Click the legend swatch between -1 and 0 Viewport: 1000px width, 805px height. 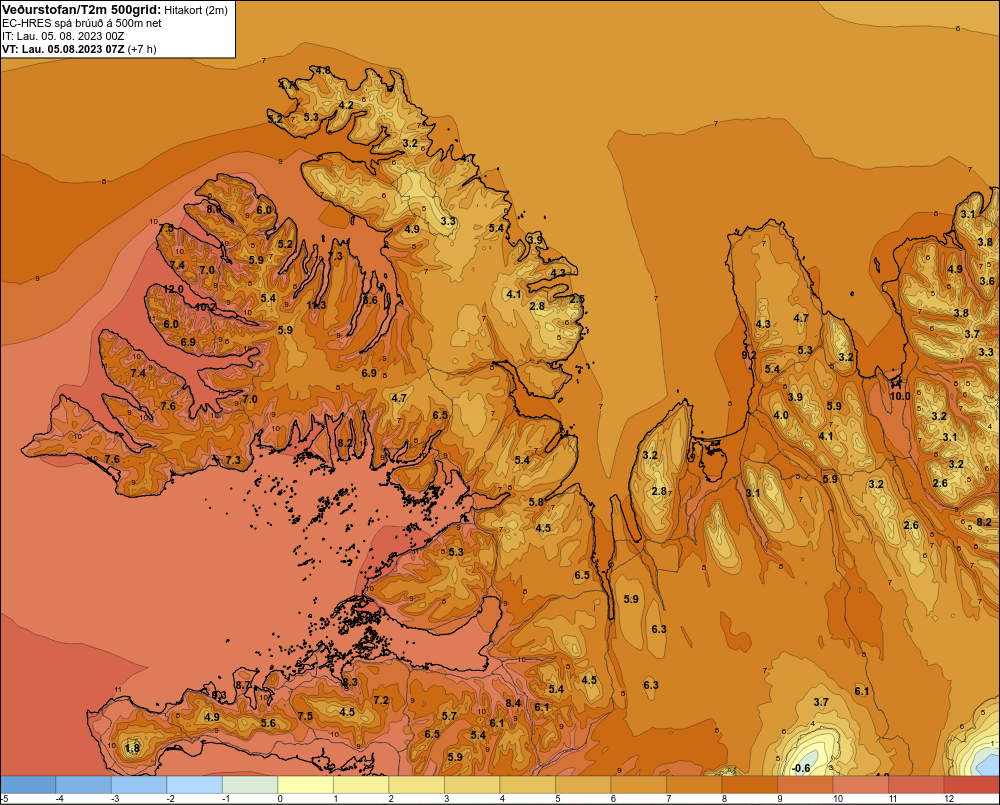click(250, 785)
